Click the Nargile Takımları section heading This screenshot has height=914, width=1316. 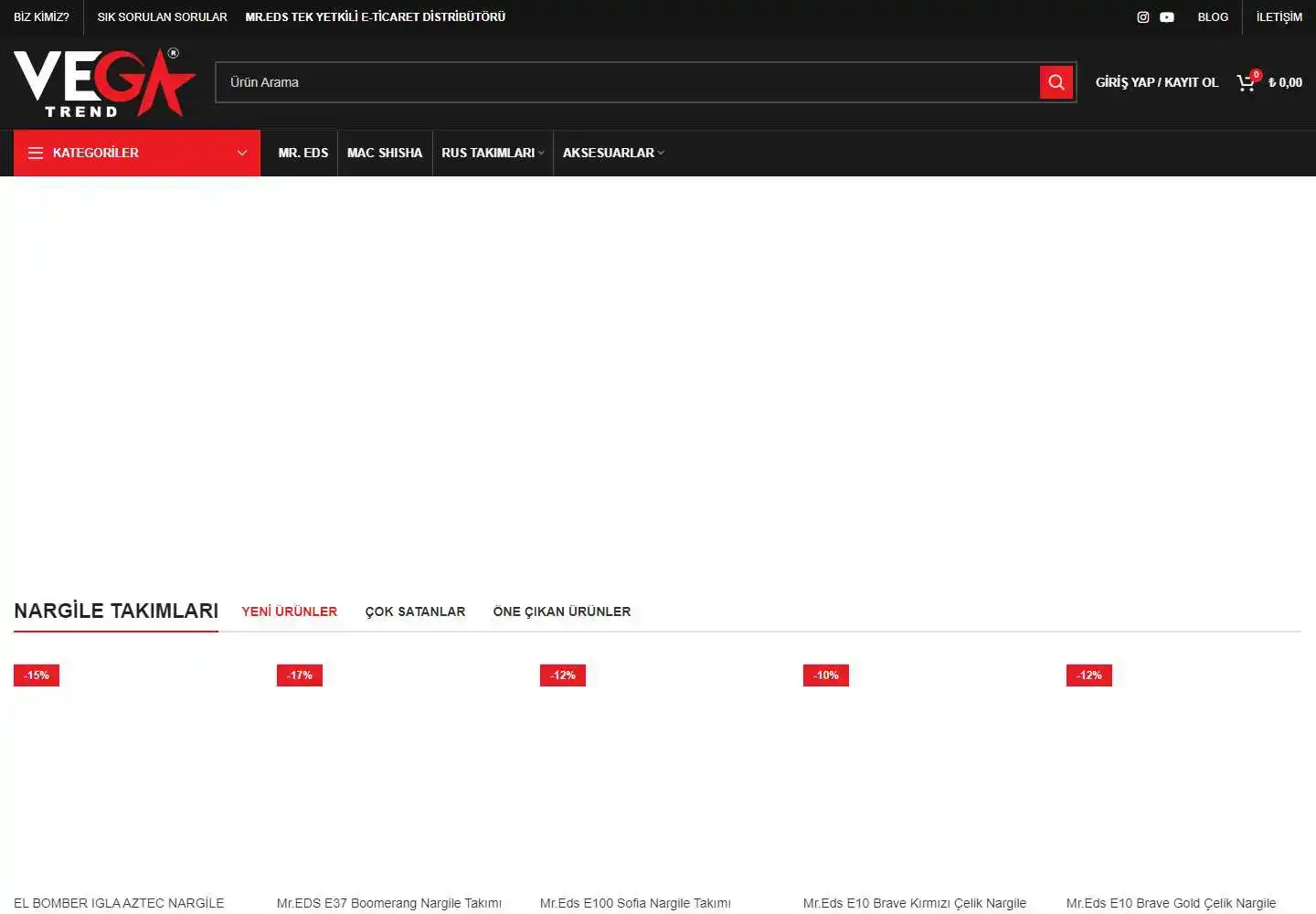point(116,611)
